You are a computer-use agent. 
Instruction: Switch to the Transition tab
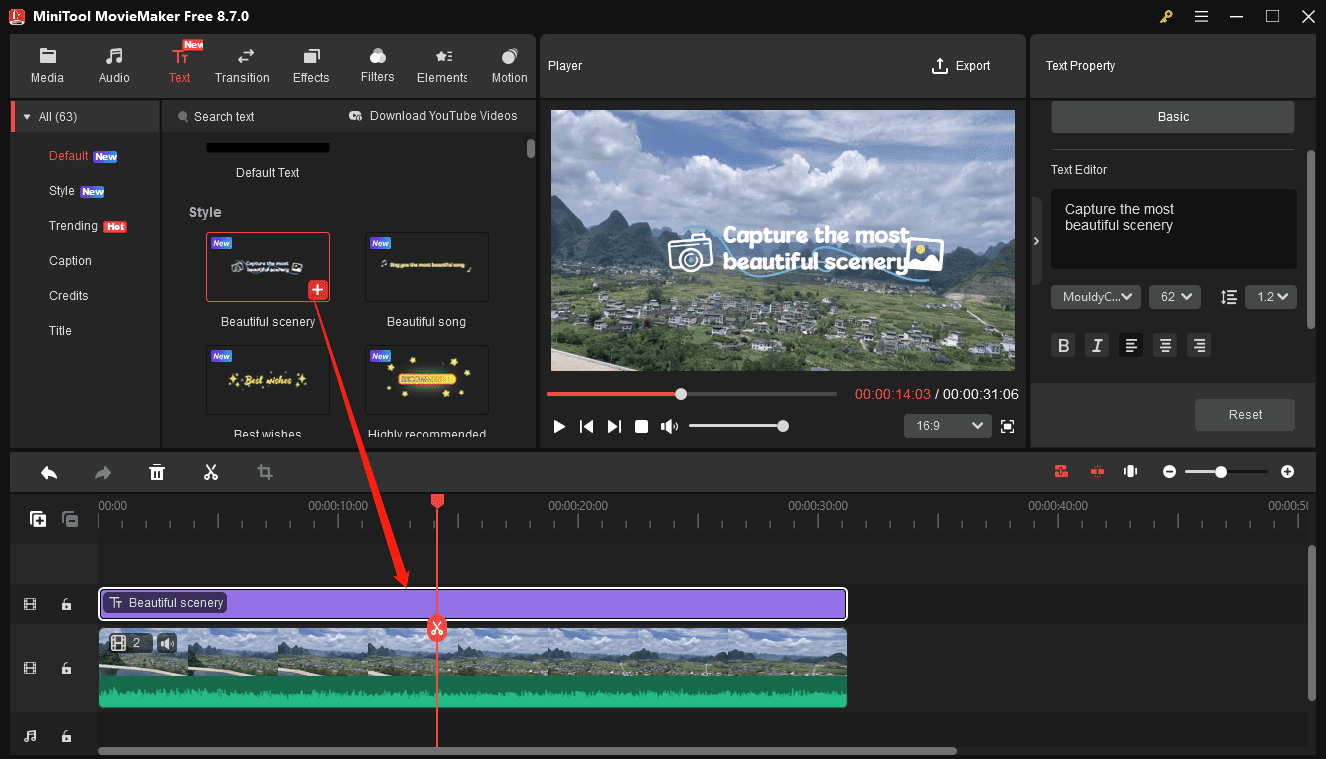pyautogui.click(x=242, y=66)
